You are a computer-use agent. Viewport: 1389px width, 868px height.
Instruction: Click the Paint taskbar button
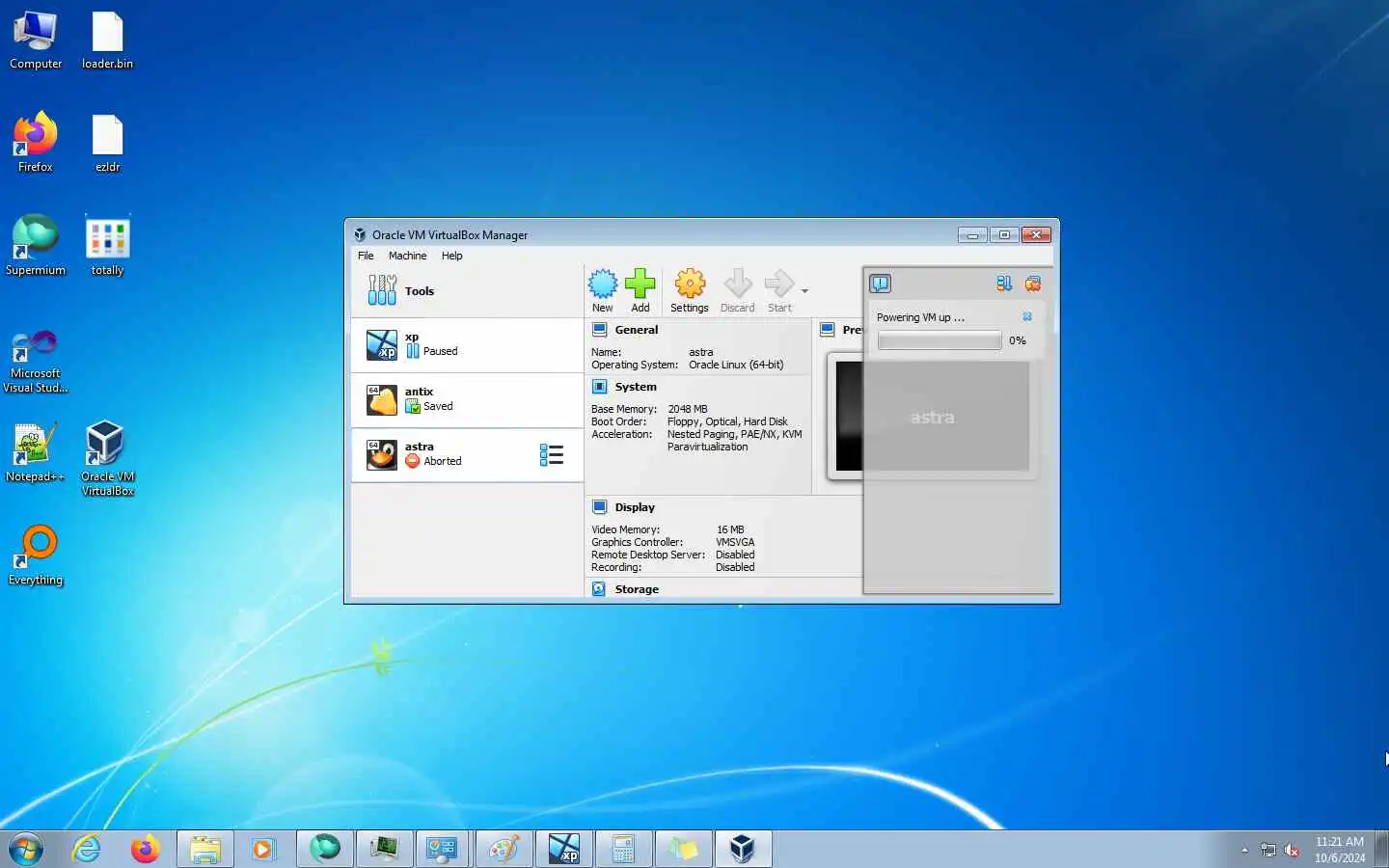(x=504, y=849)
